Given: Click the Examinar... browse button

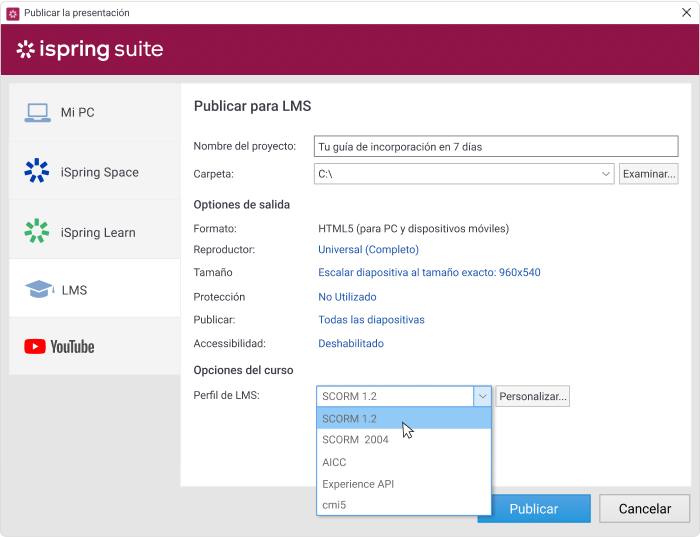Looking at the screenshot, I should point(649,174).
